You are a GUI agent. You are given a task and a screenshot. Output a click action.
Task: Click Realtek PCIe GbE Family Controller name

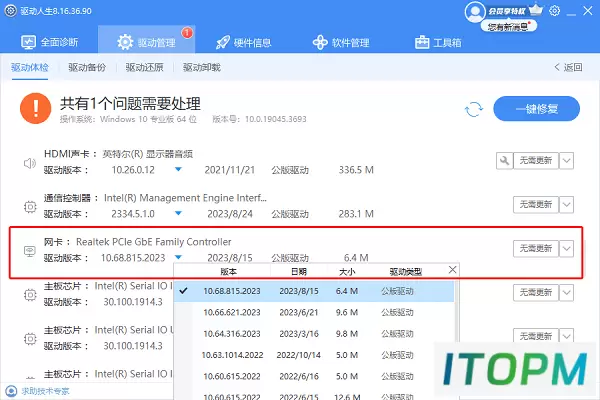(x=153, y=242)
